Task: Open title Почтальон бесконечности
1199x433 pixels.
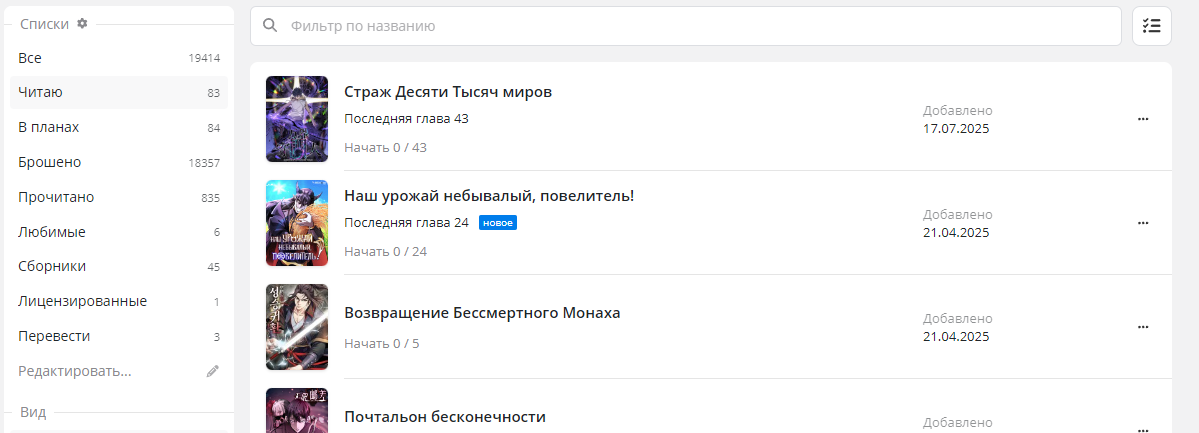Action: [445, 417]
